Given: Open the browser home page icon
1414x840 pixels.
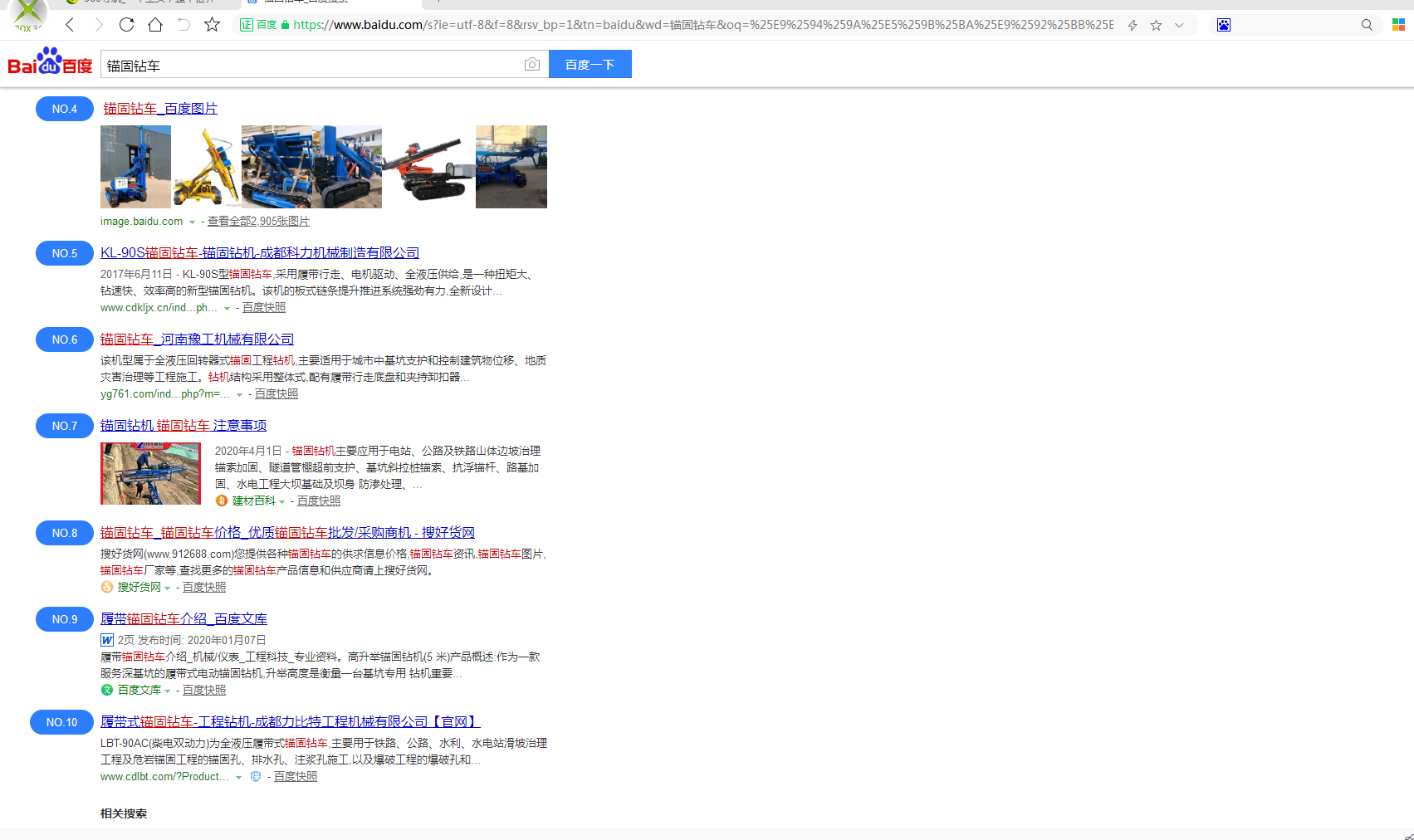Looking at the screenshot, I should pyautogui.click(x=155, y=25).
